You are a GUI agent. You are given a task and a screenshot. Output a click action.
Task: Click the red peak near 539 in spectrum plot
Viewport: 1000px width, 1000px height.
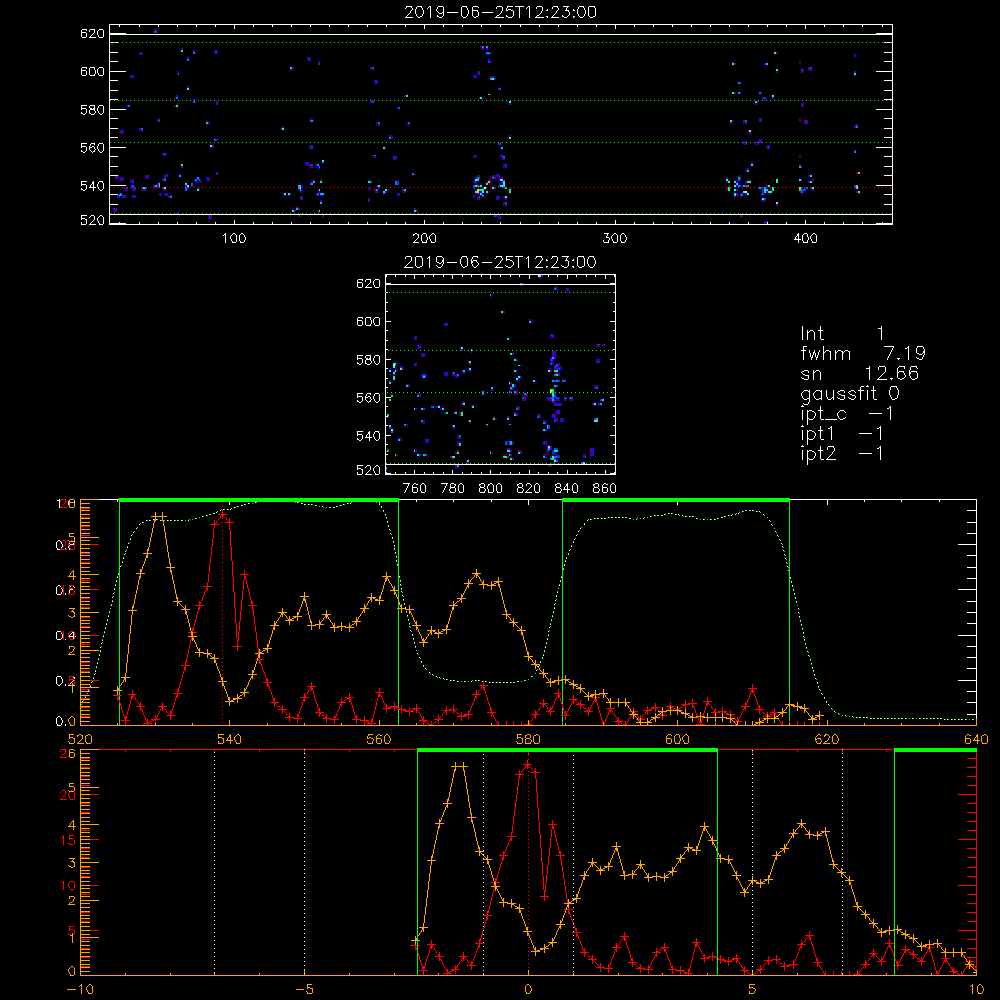pos(222,514)
